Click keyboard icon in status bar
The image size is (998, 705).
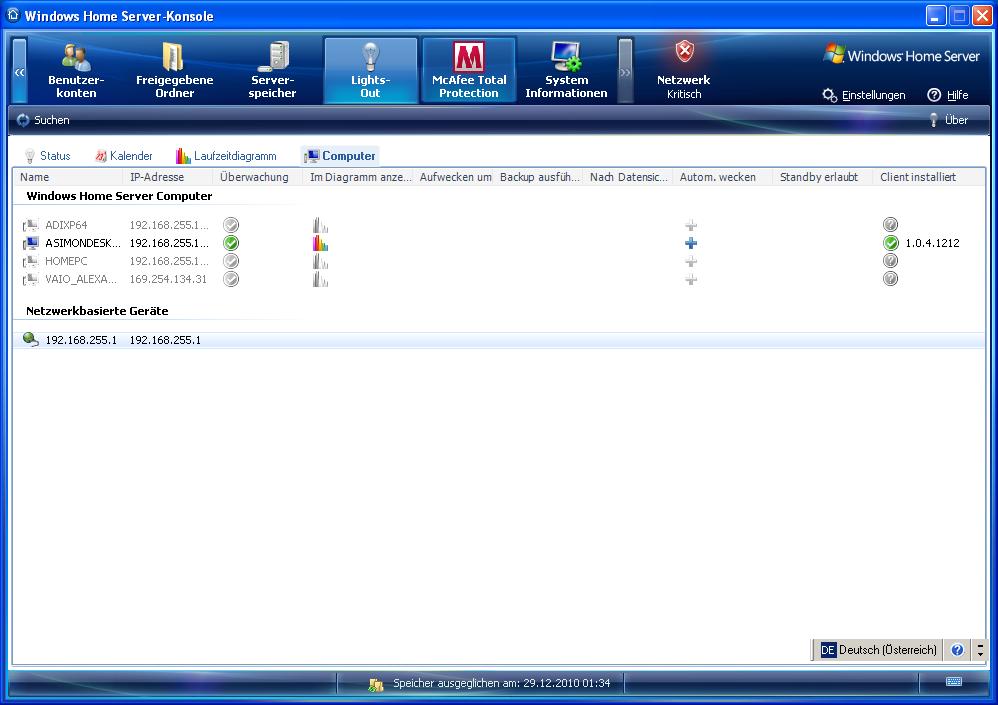point(953,681)
